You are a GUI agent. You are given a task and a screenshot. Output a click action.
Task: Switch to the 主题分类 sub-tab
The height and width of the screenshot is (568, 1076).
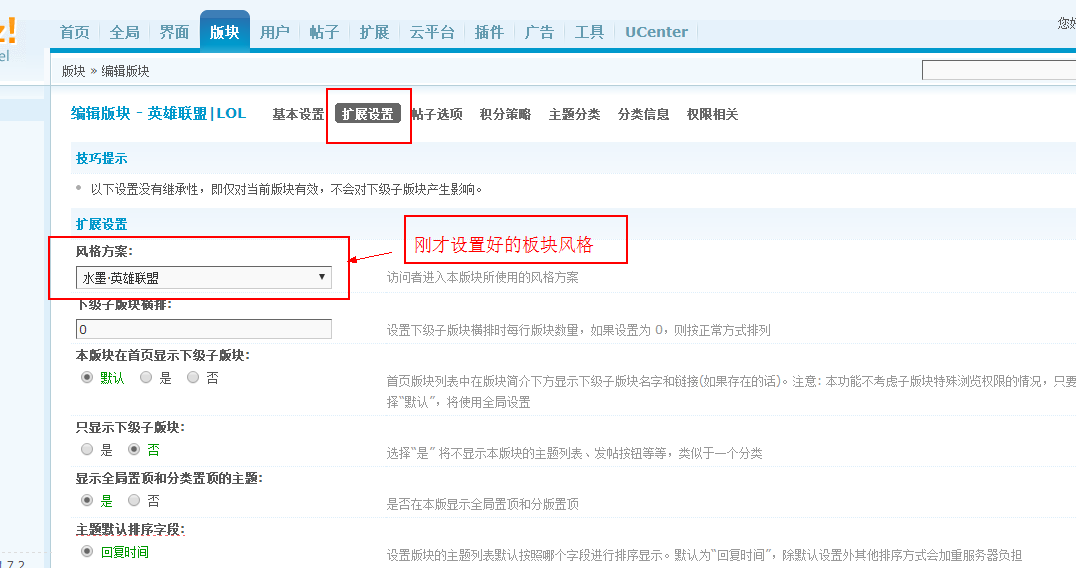574,115
